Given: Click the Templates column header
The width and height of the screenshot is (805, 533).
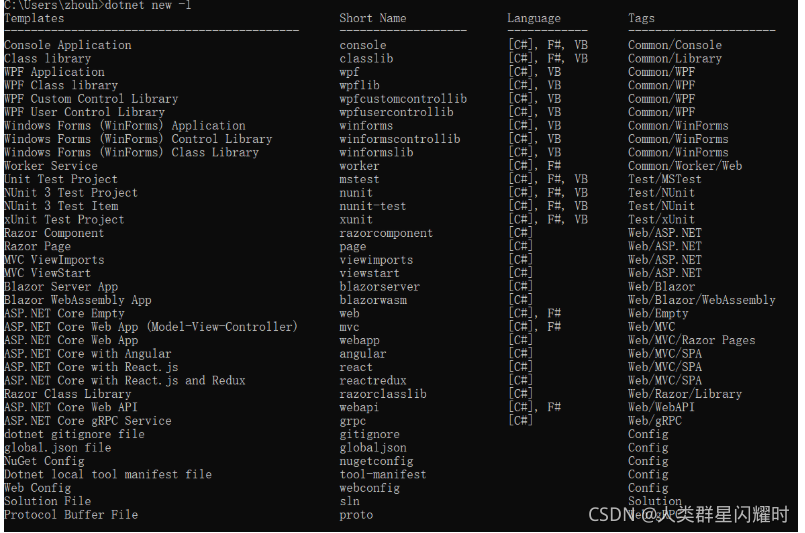Looking at the screenshot, I should click(34, 18).
